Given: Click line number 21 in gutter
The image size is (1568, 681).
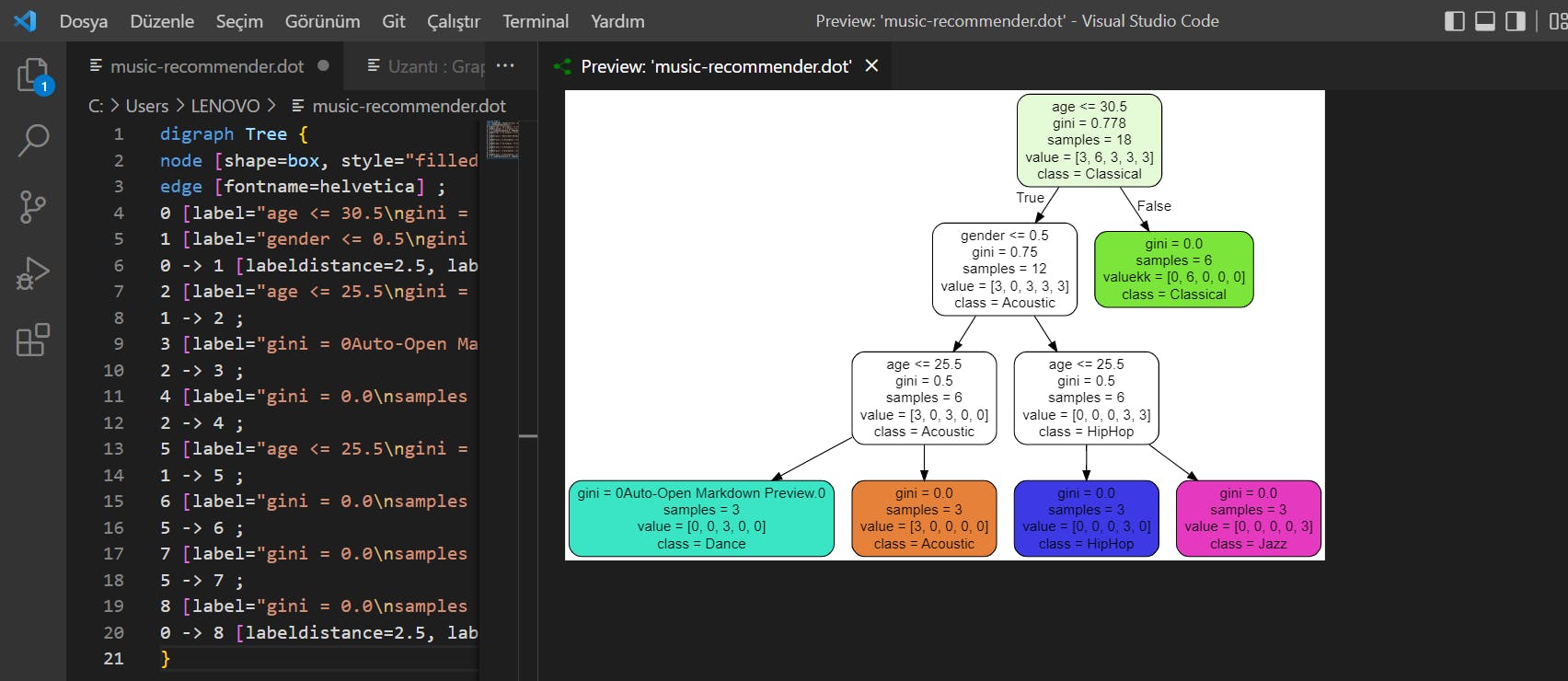Looking at the screenshot, I should coord(113,659).
